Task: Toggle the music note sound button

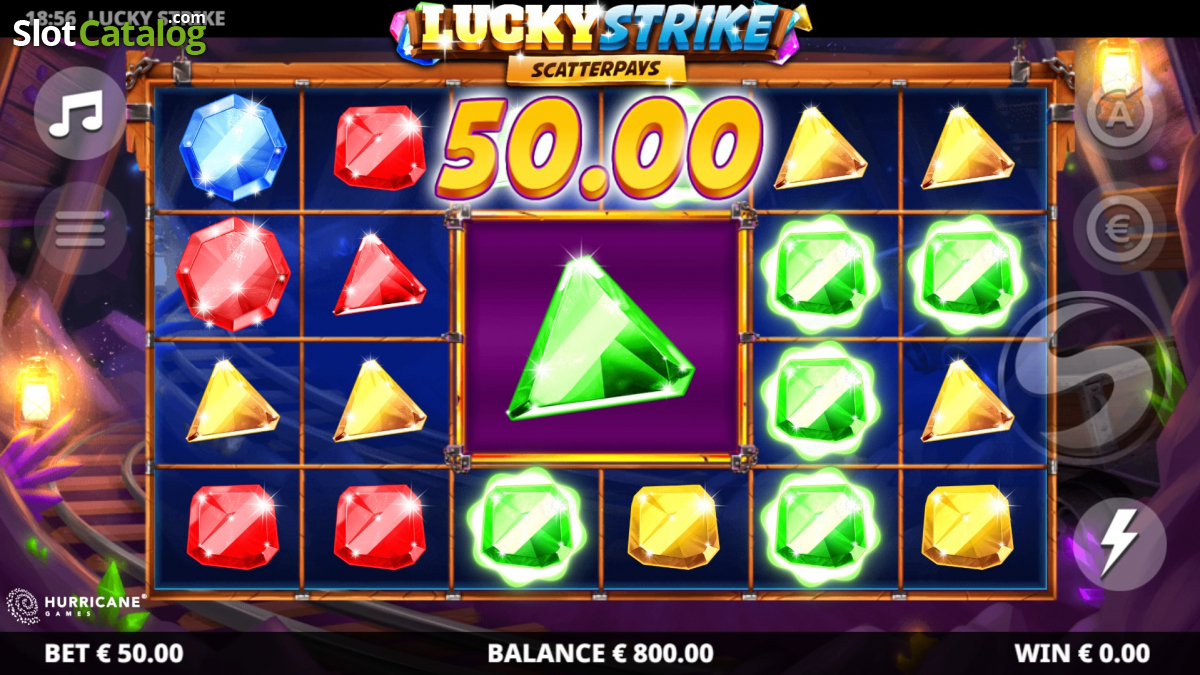Action: 79,114
